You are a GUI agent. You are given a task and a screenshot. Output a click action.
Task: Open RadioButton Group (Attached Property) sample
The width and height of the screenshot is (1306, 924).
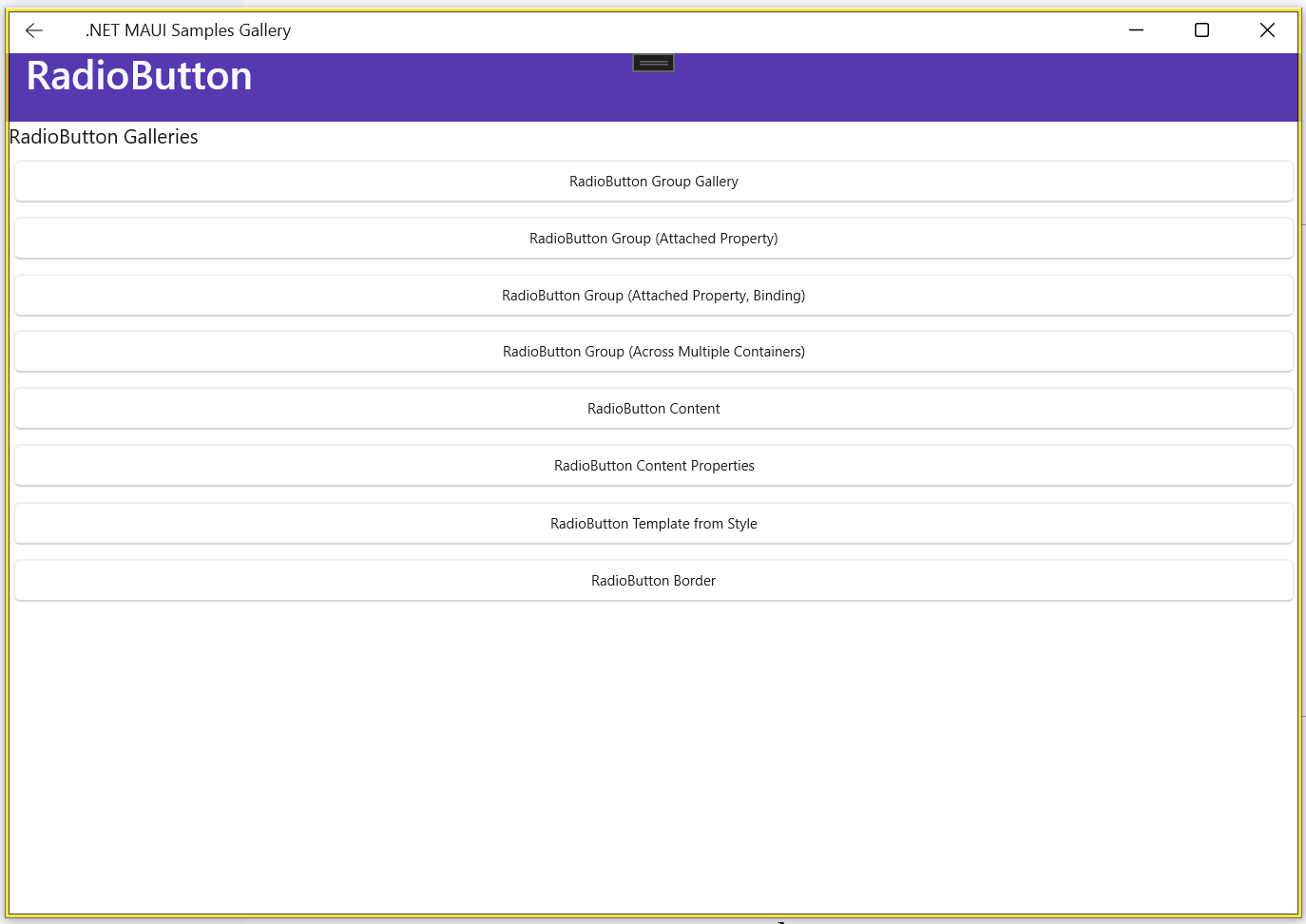[x=653, y=239]
